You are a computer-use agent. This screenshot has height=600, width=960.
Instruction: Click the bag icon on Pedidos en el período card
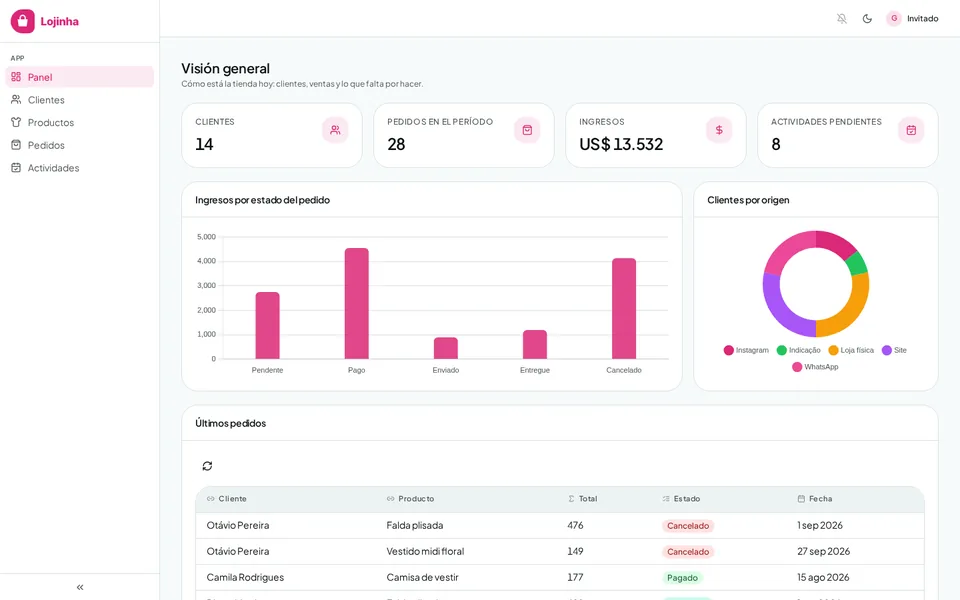coord(527,130)
